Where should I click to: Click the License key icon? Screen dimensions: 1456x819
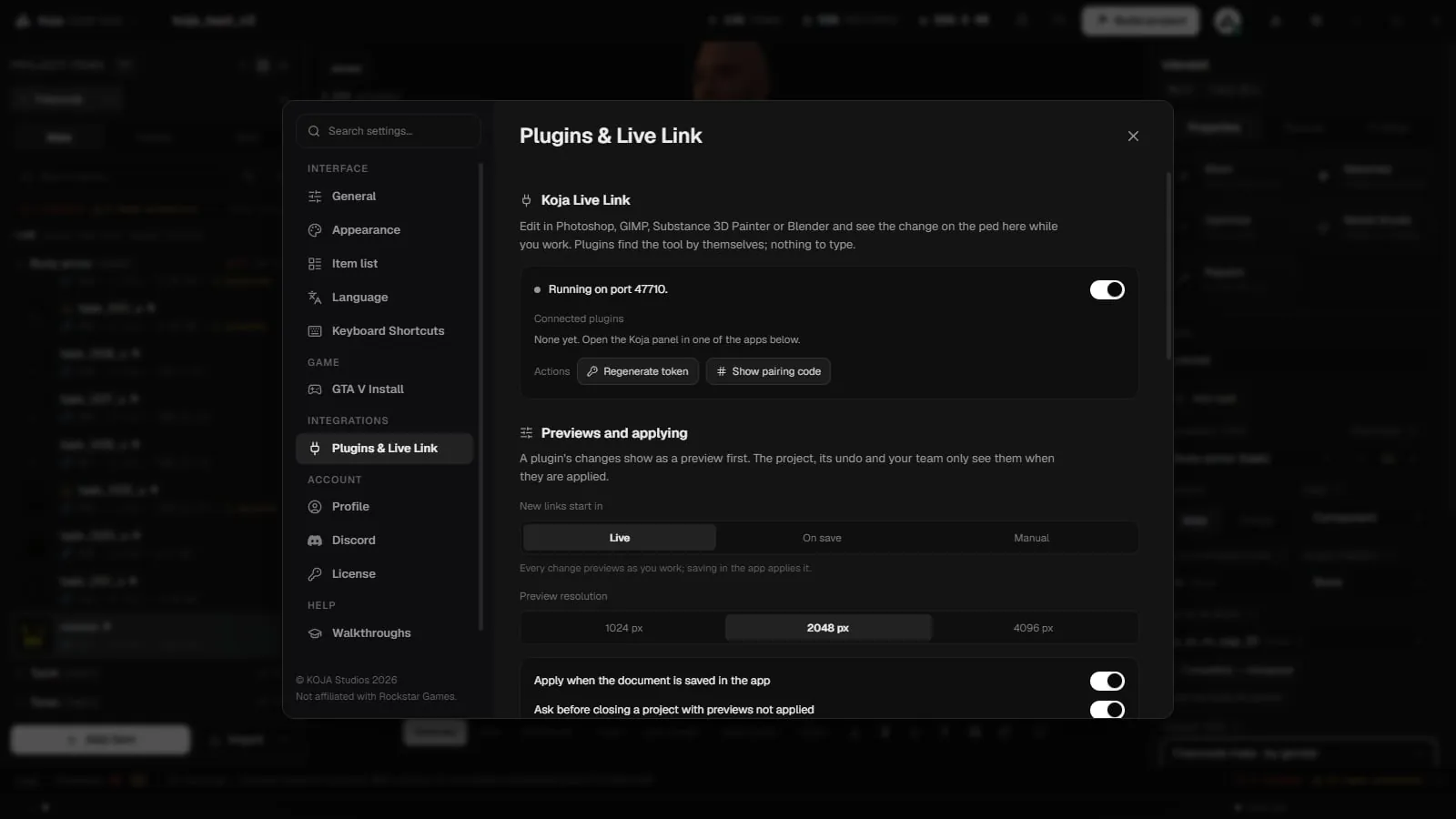pyautogui.click(x=315, y=574)
